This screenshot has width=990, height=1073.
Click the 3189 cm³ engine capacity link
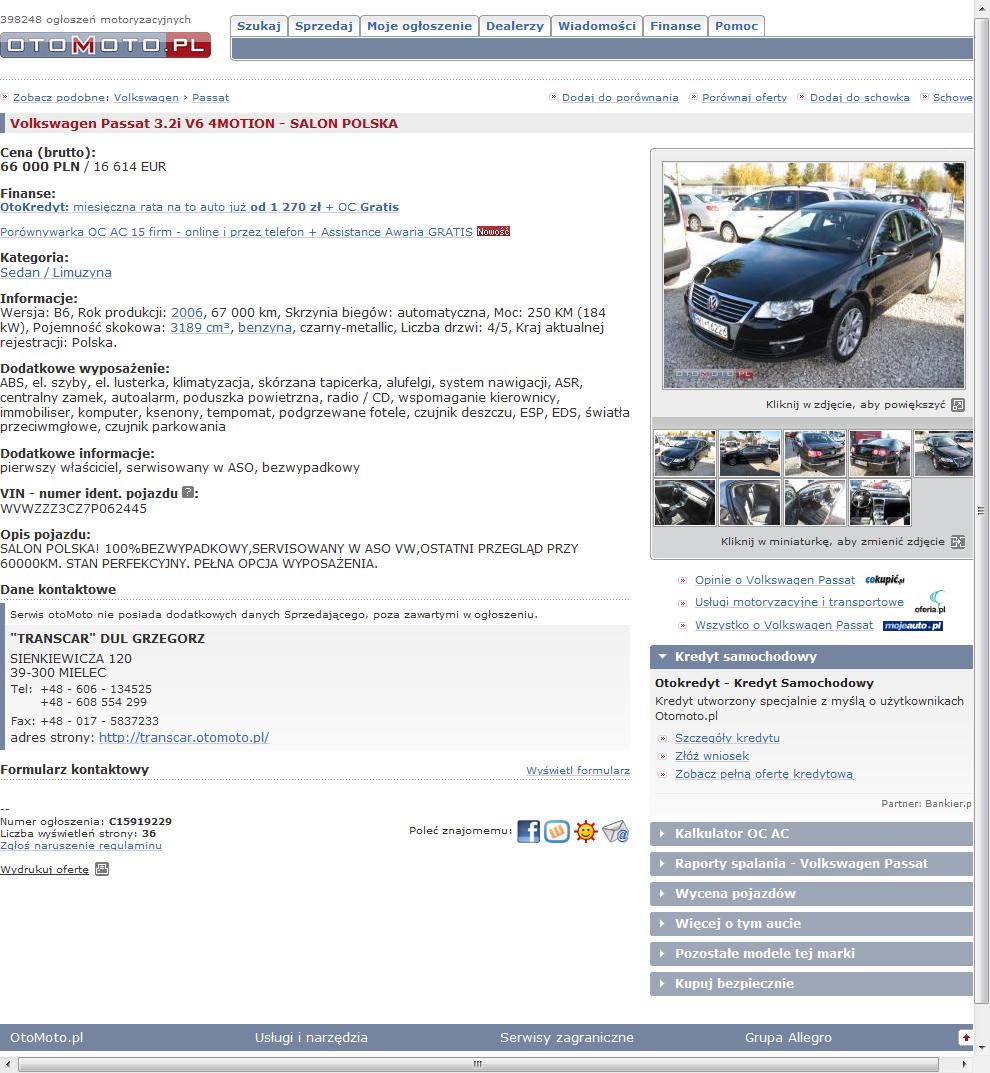pyautogui.click(x=200, y=328)
